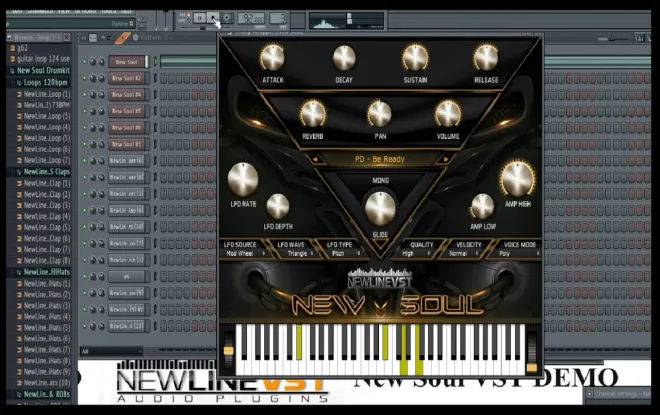Toggle mute LED for New Soul channel
The height and width of the screenshot is (415, 660).
click(x=84, y=61)
